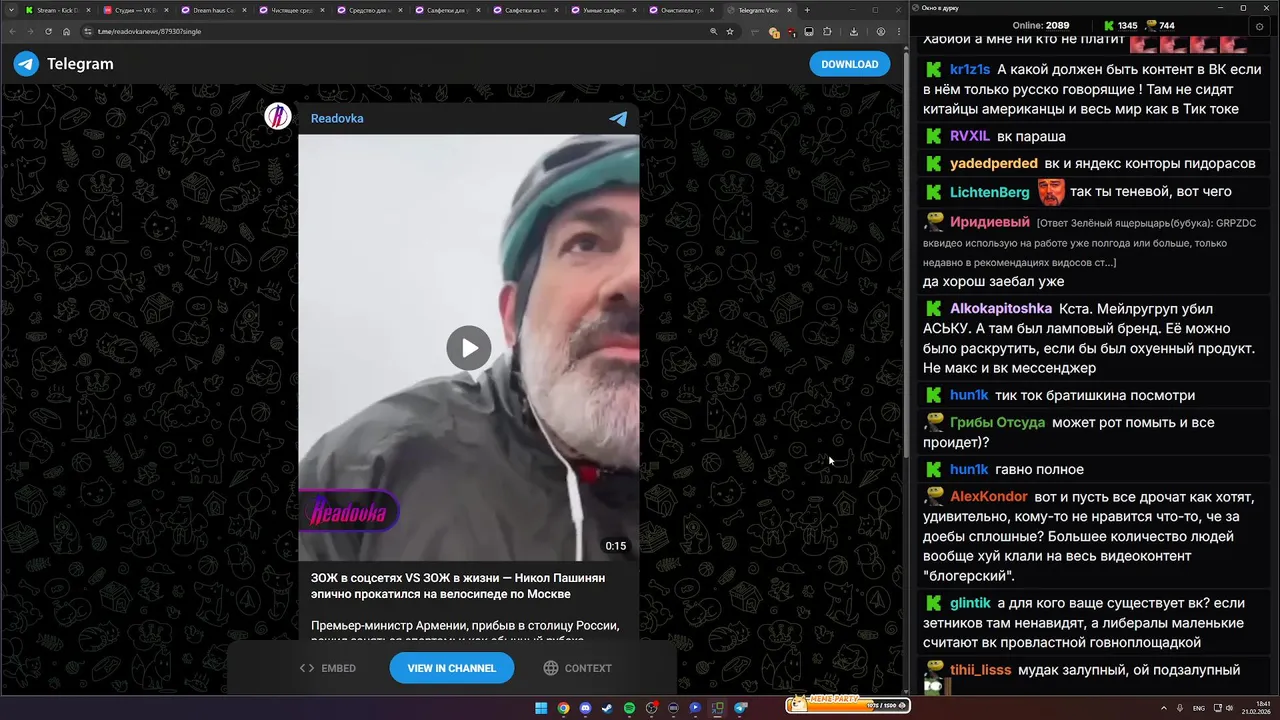Click username tihii_lisss in chat
Image resolution: width=1280 pixels, height=720 pixels.
(x=980, y=670)
